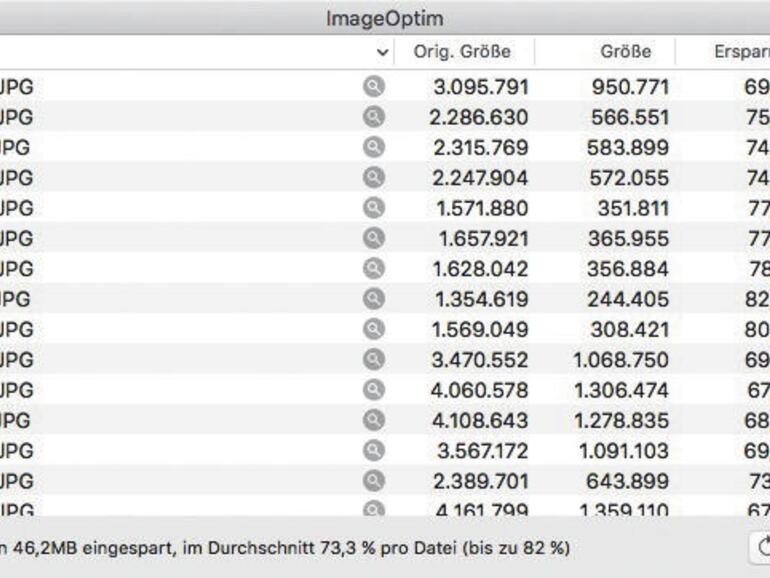Select the row with size 1.068.750
This screenshot has height=578, width=770.
[621, 359]
